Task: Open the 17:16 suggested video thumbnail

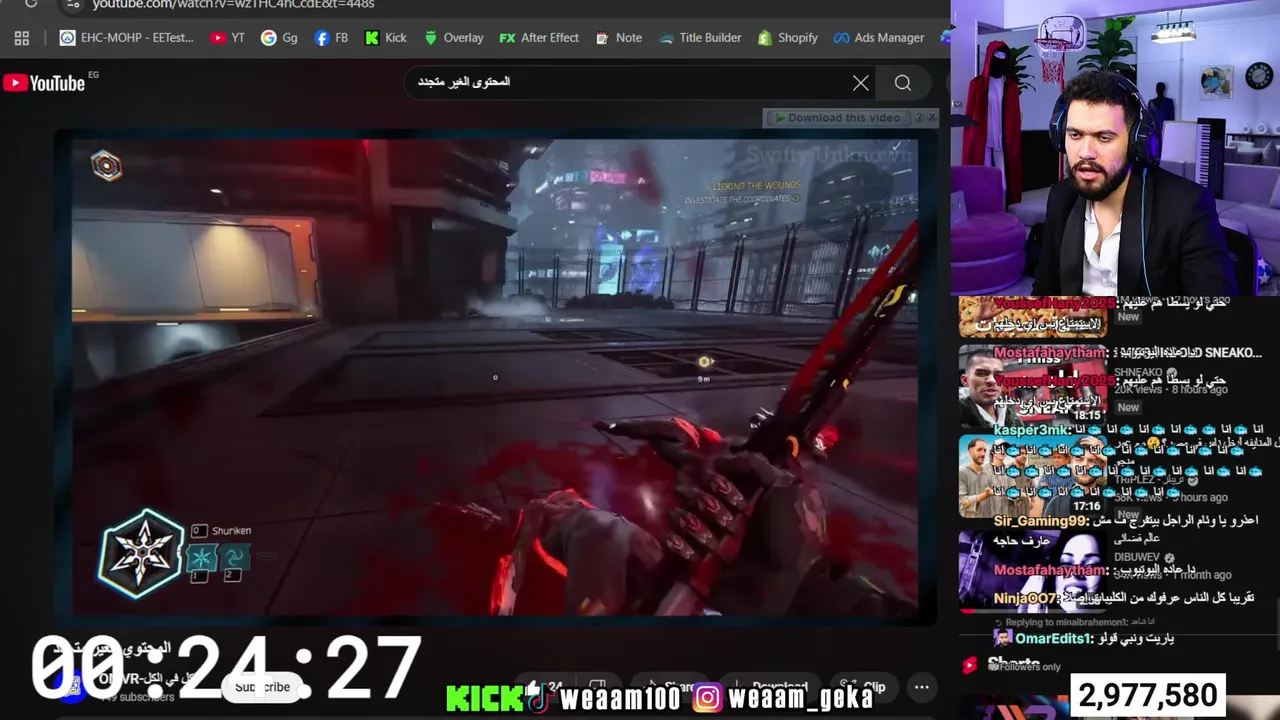Action: (x=1033, y=475)
